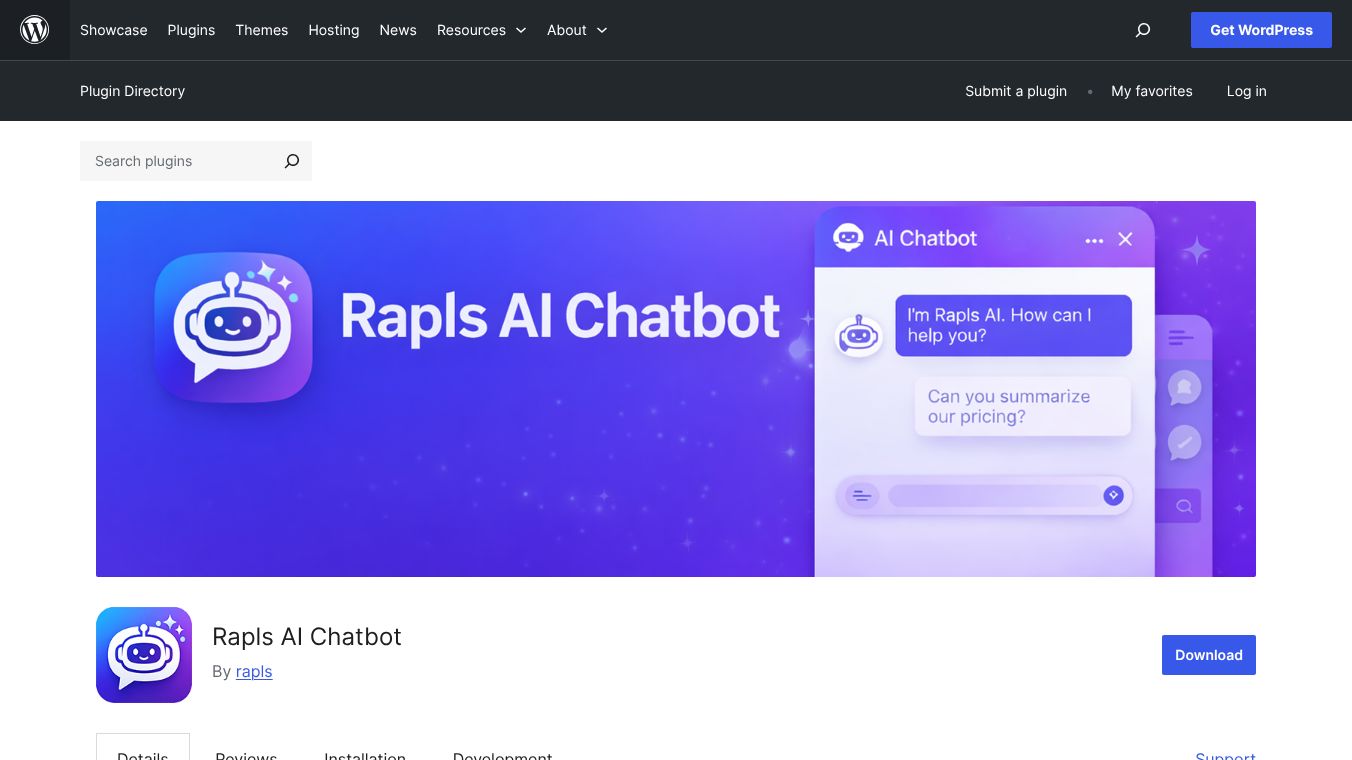Click the Rapls AI Chatbot plugin icon
This screenshot has width=1352, height=760.
(144, 655)
